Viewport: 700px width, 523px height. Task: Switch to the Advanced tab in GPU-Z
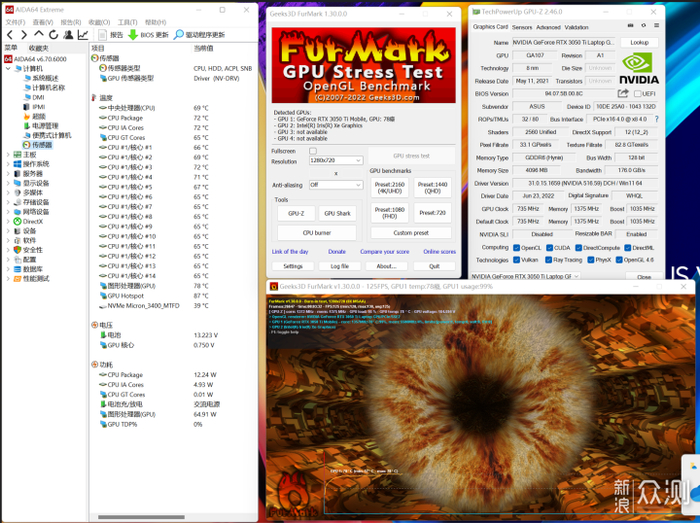pos(548,27)
